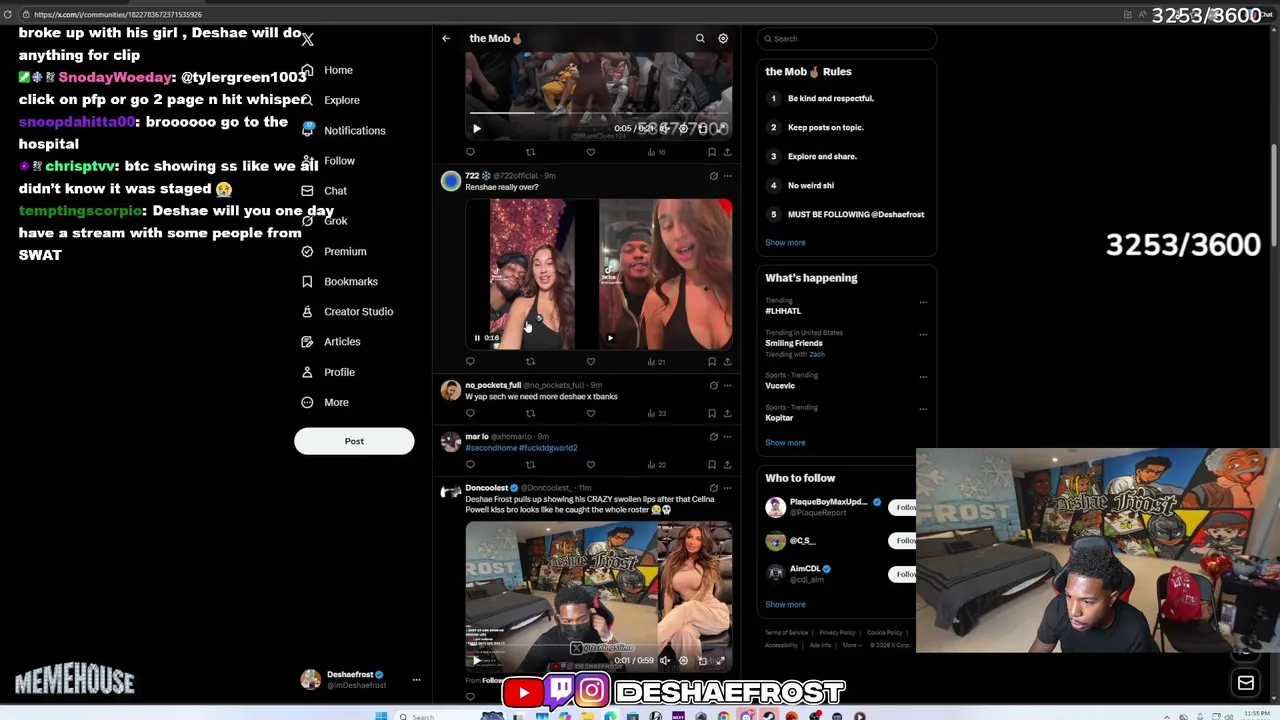Focus the X Search field
1280x720 pixels.
847,38
